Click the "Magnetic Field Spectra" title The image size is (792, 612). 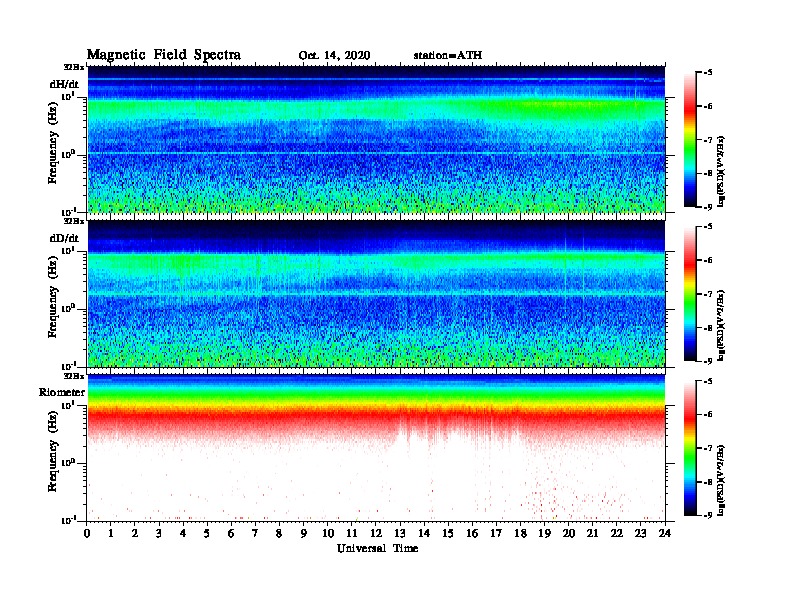pyautogui.click(x=164, y=55)
